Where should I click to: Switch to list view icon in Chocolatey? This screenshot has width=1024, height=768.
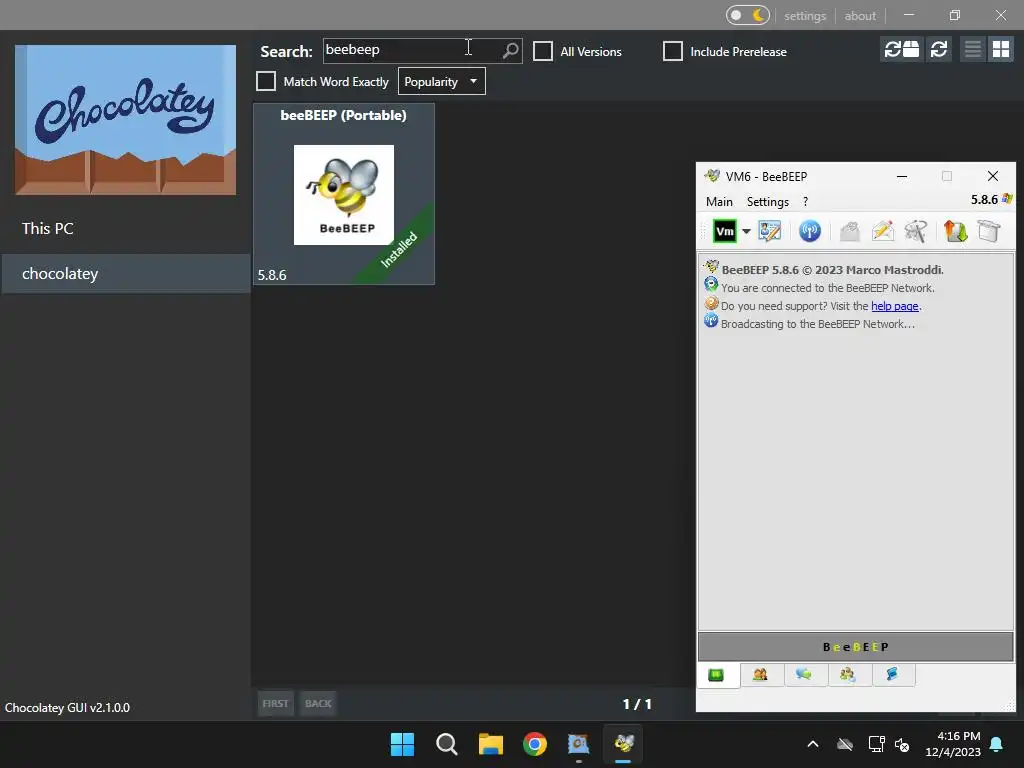[972, 49]
